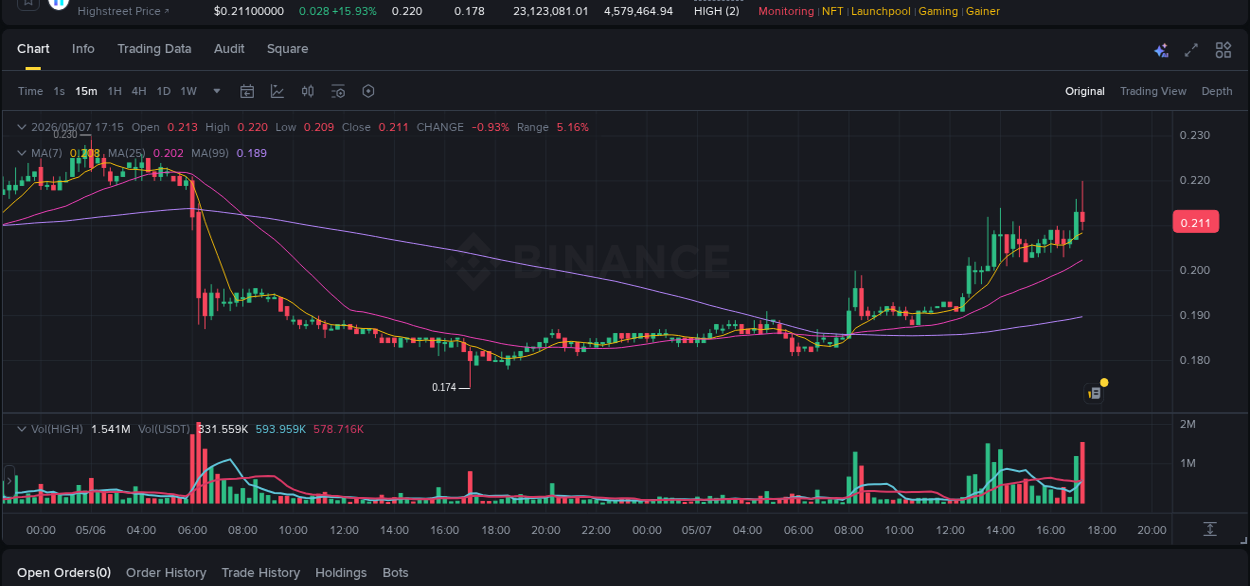Open the date range calendar icon
The width and height of the screenshot is (1250, 586).
tap(247, 91)
